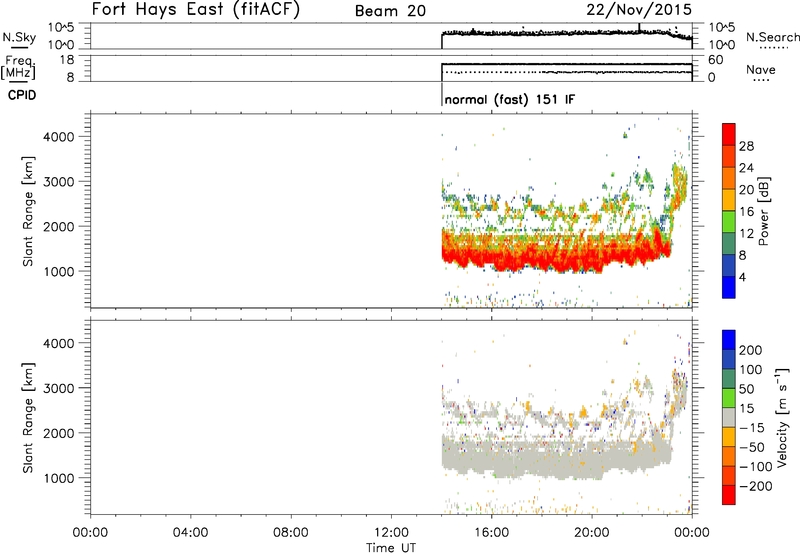
Task: Click the red top segment of Power colorbar
Action: 729,134
